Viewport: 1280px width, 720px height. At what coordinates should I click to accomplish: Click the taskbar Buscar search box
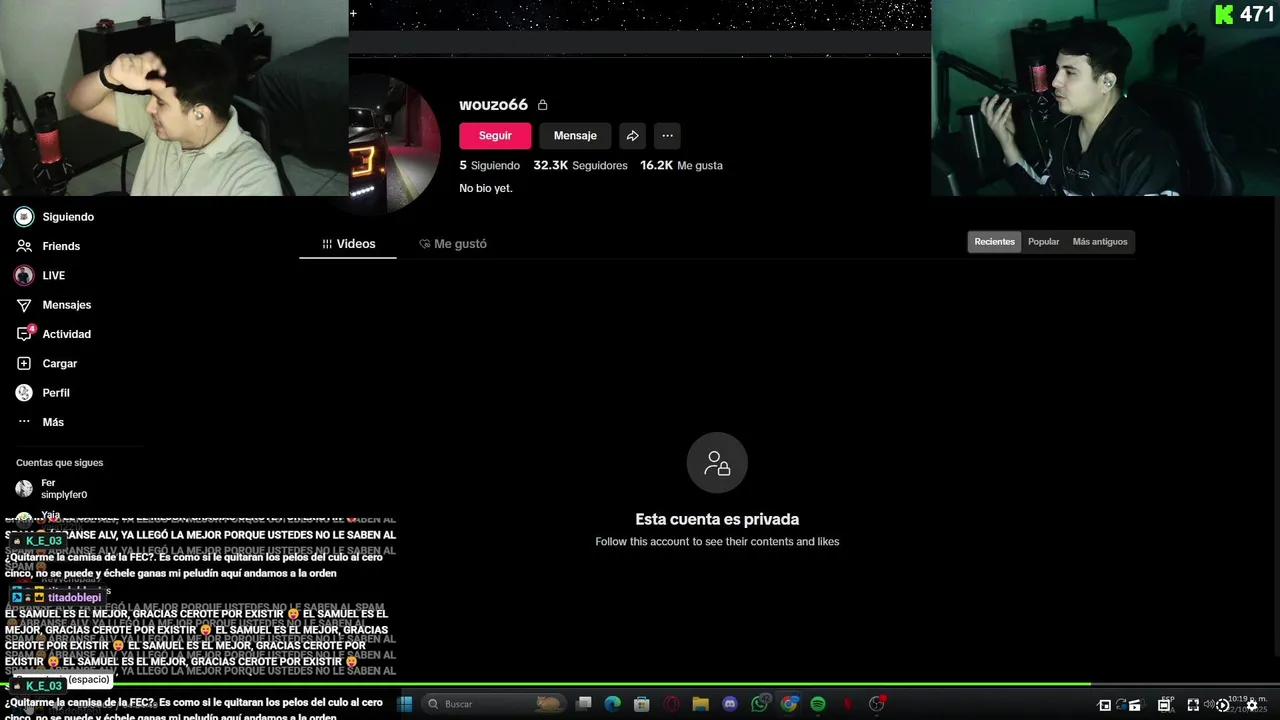click(495, 704)
